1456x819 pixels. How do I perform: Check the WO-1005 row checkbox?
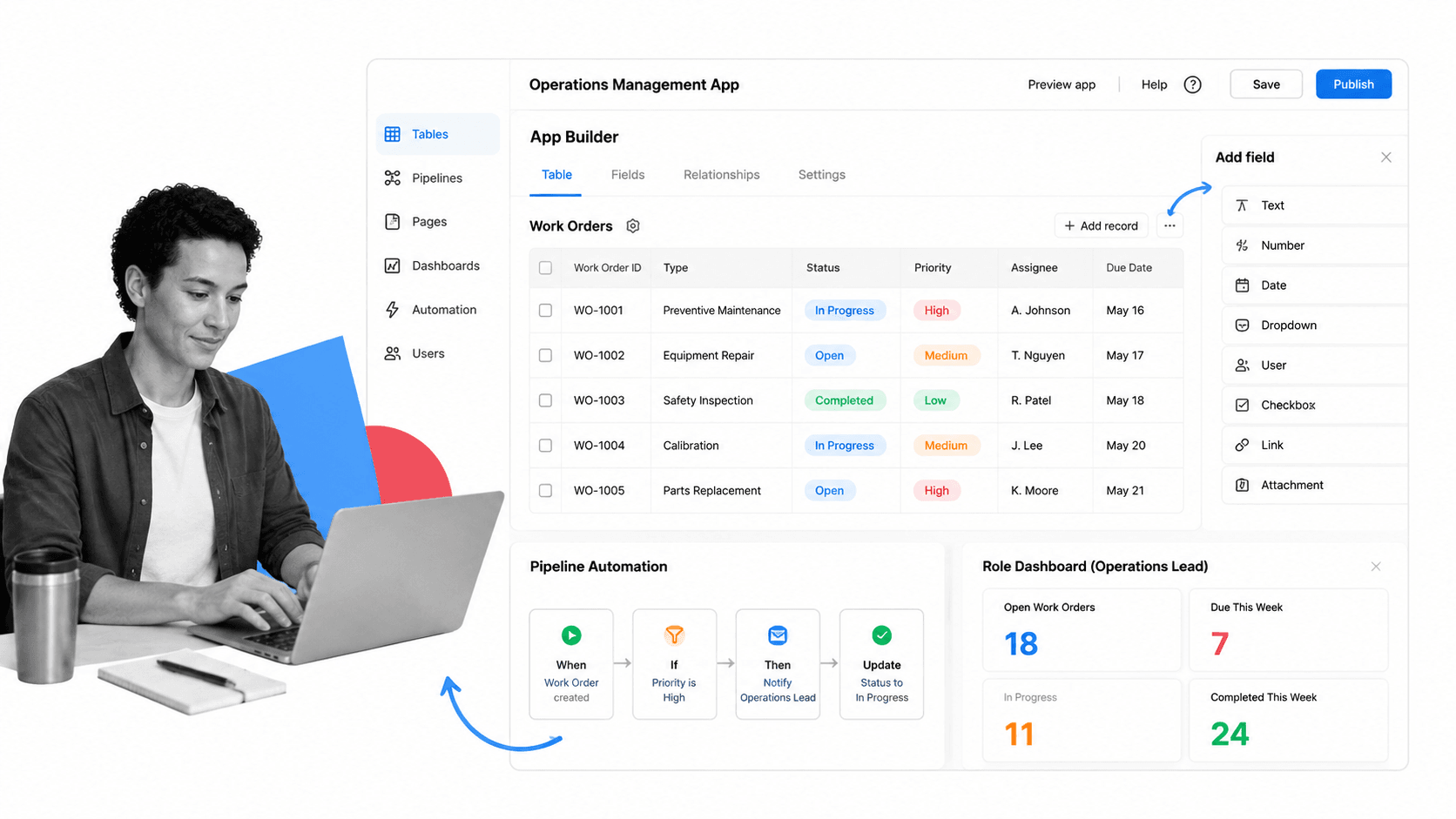click(545, 491)
